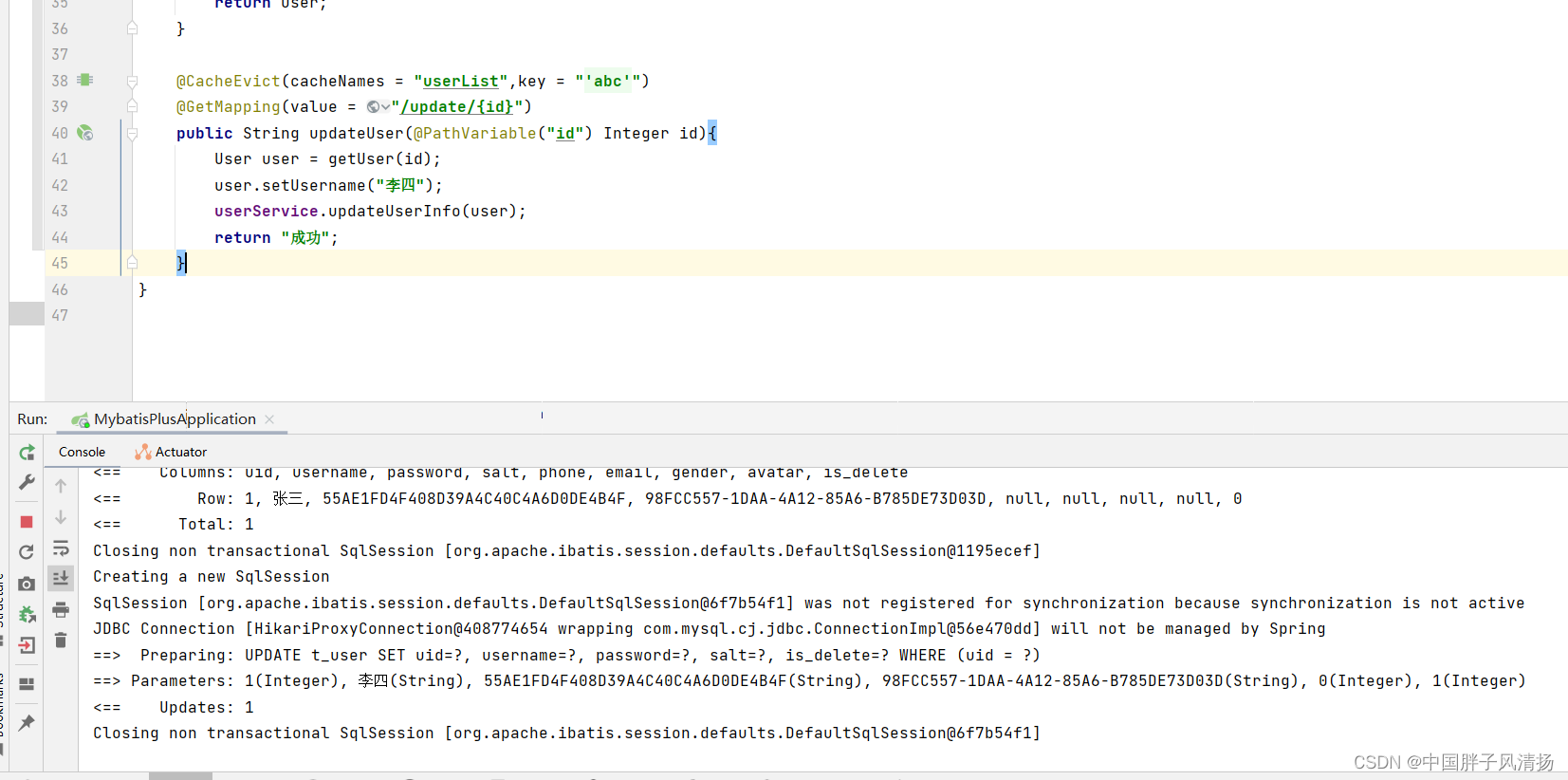The width and height of the screenshot is (1568, 780).
Task: Click the "Row: 1, 张三" console line
Action: (668, 499)
